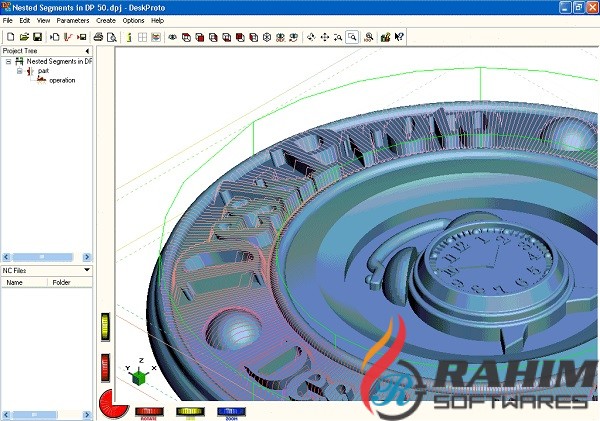Click the Name column header in NC Files
The height and width of the screenshot is (421, 600).
(24, 282)
